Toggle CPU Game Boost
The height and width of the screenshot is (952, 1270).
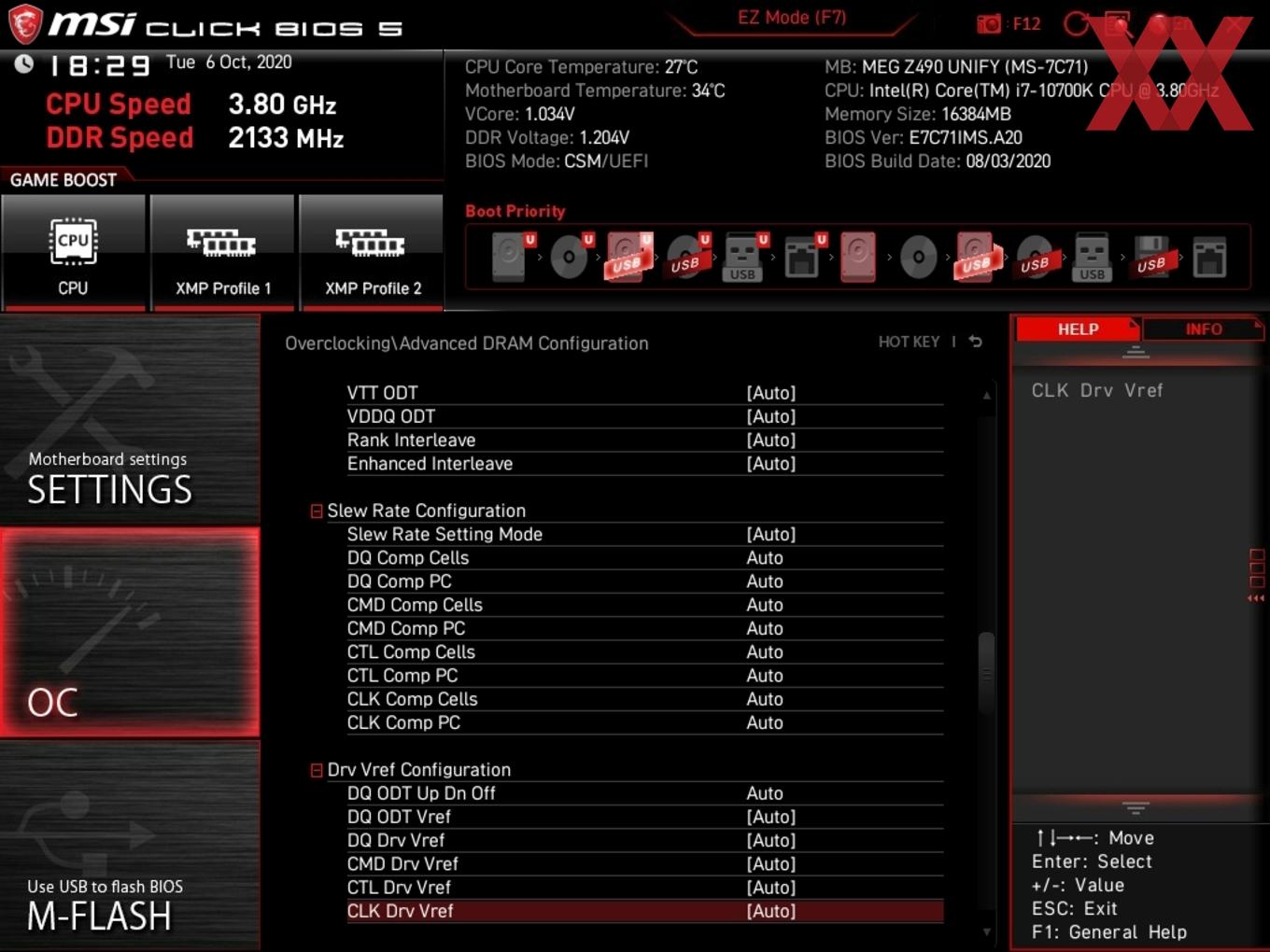tap(73, 252)
